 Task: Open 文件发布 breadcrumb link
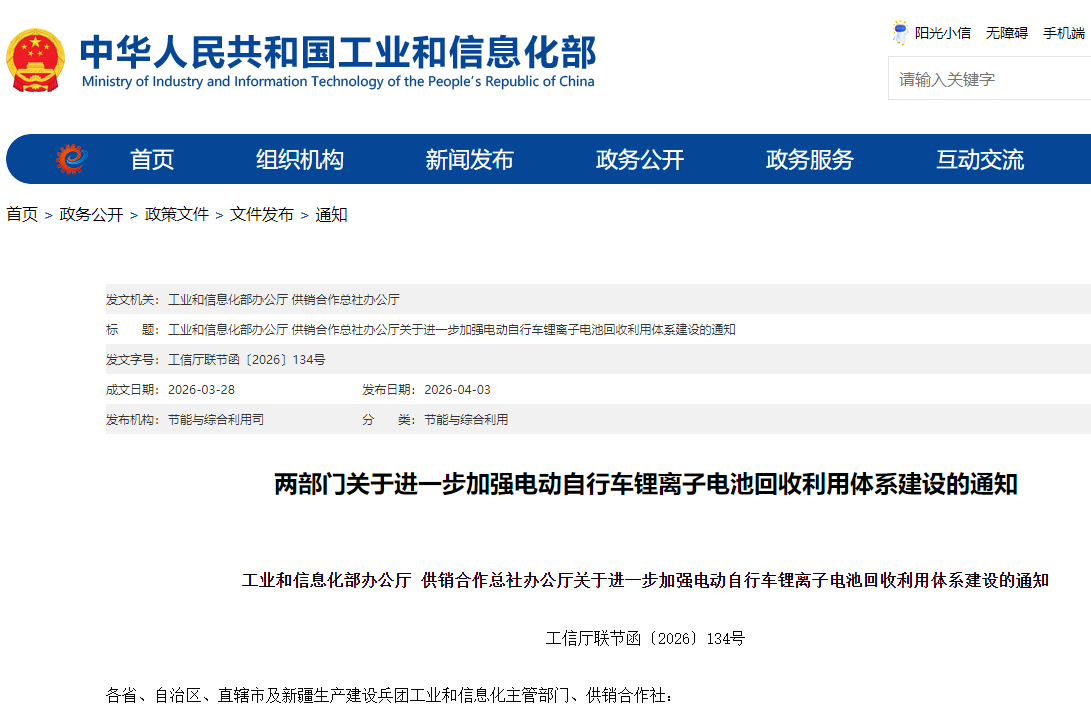click(x=262, y=214)
